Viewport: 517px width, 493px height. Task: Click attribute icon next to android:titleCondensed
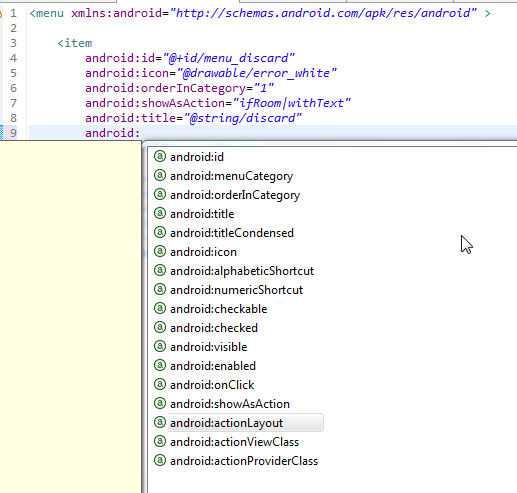(x=160, y=232)
